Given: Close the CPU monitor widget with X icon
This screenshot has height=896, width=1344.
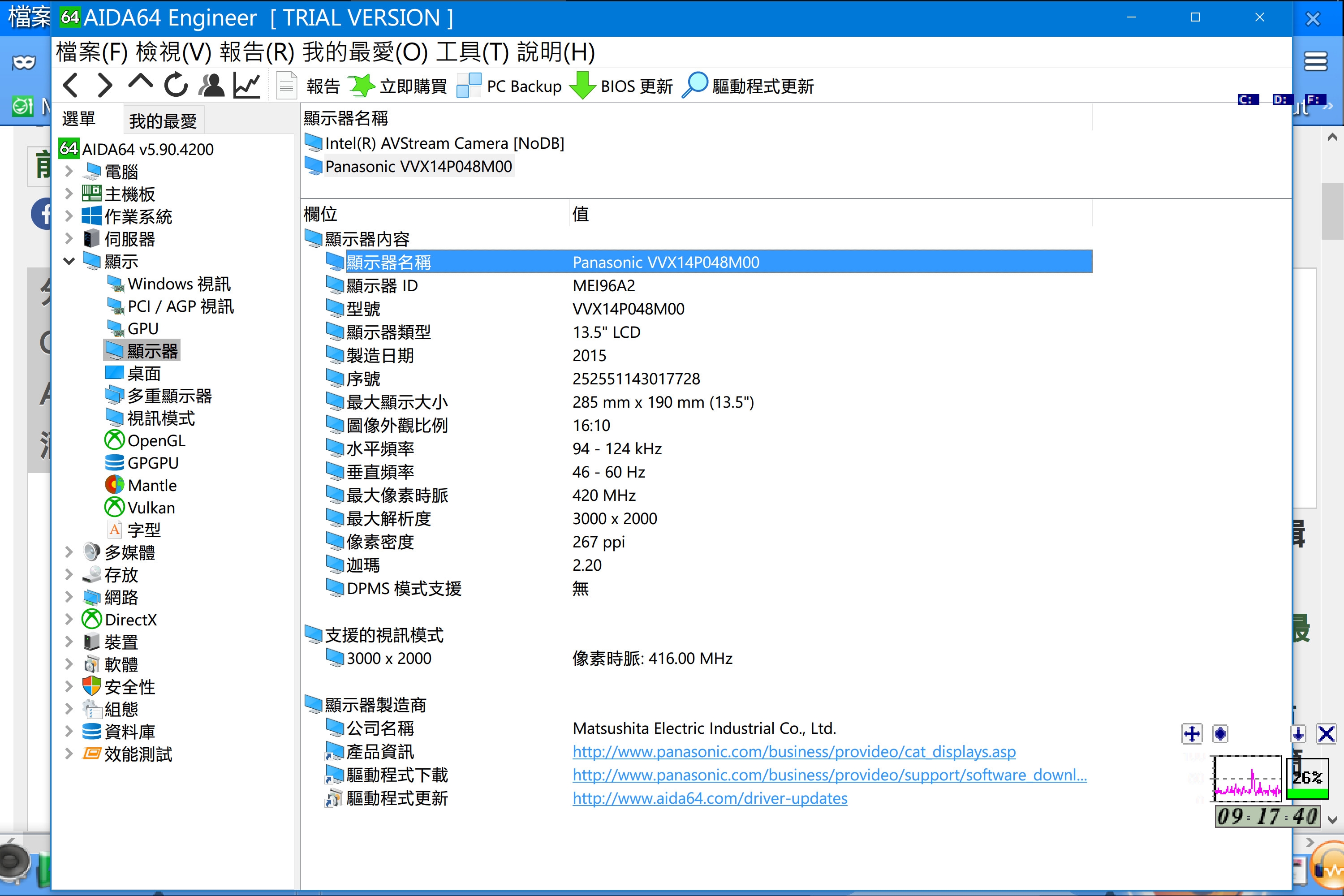Looking at the screenshot, I should pyautogui.click(x=1326, y=734).
